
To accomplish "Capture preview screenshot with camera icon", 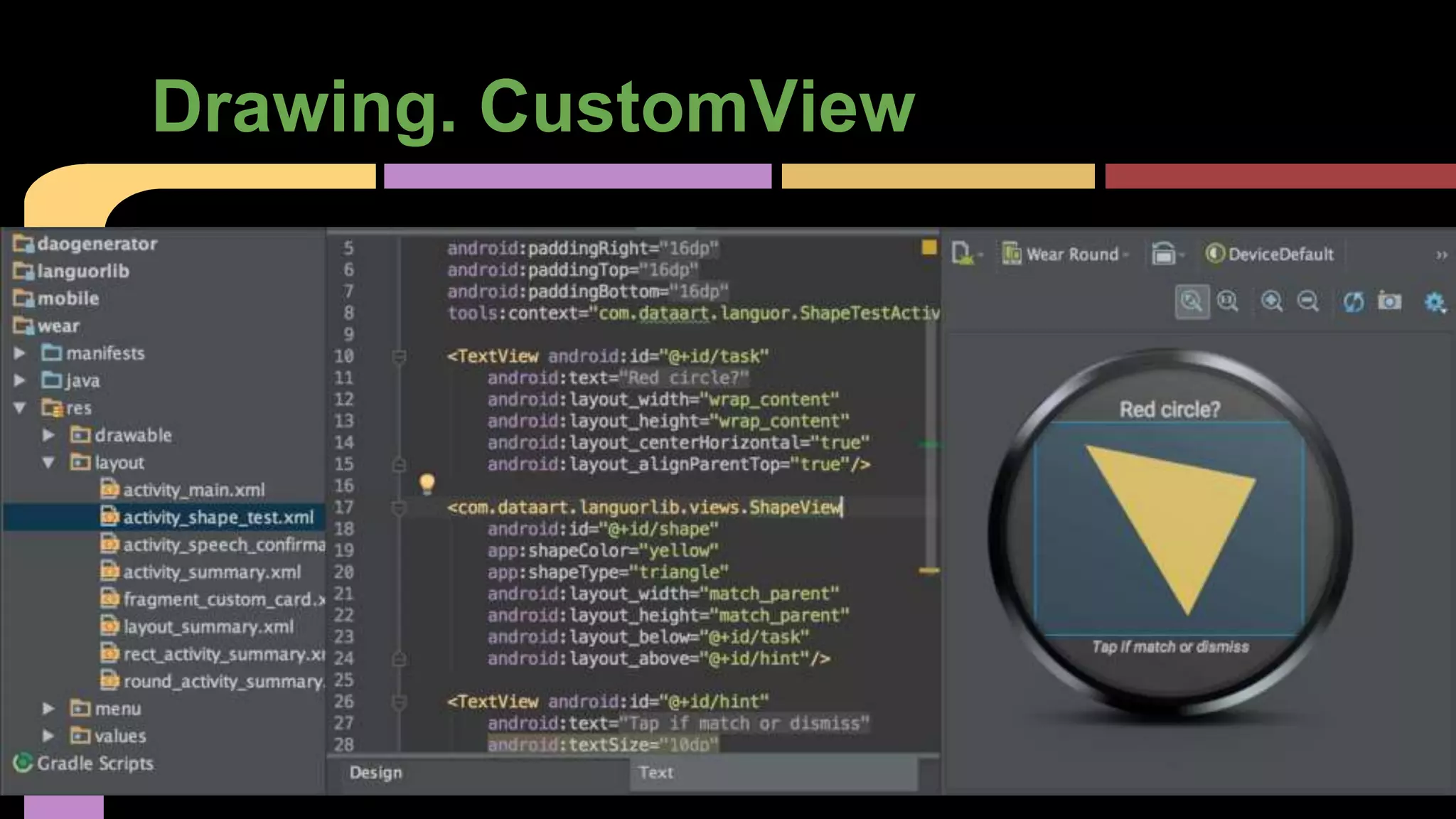I will 1389,301.
